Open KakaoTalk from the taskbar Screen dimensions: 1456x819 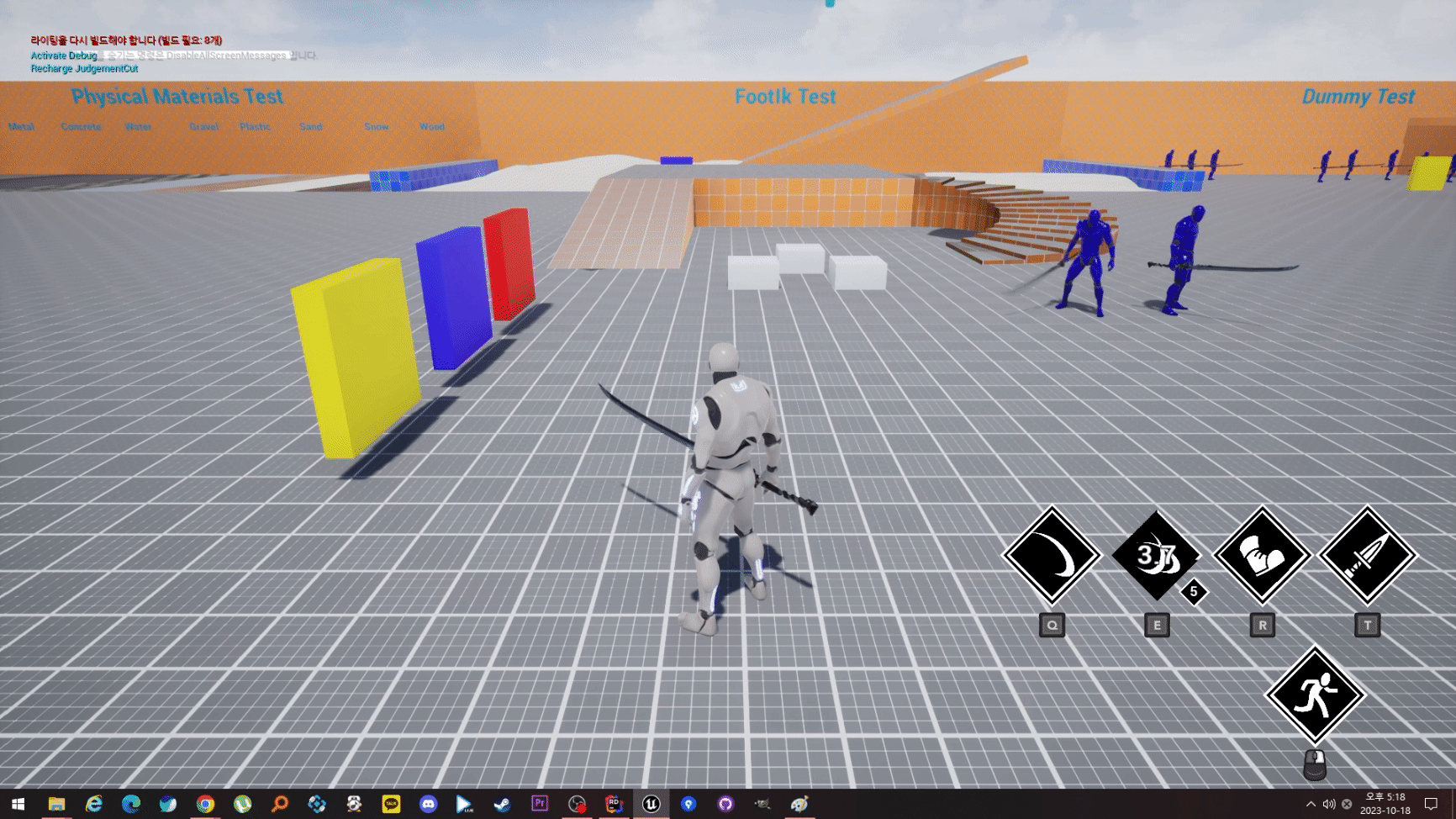[391, 804]
